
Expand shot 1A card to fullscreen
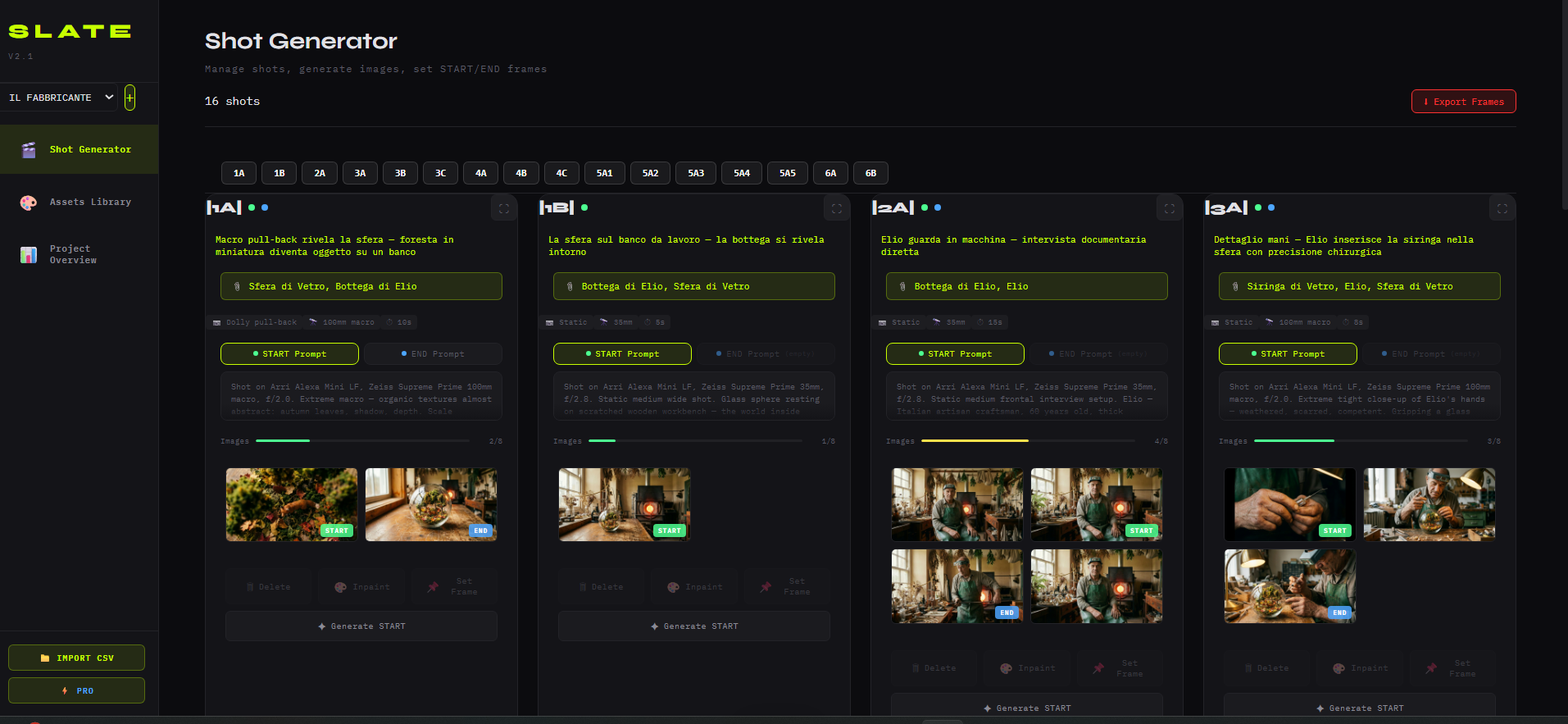(504, 208)
